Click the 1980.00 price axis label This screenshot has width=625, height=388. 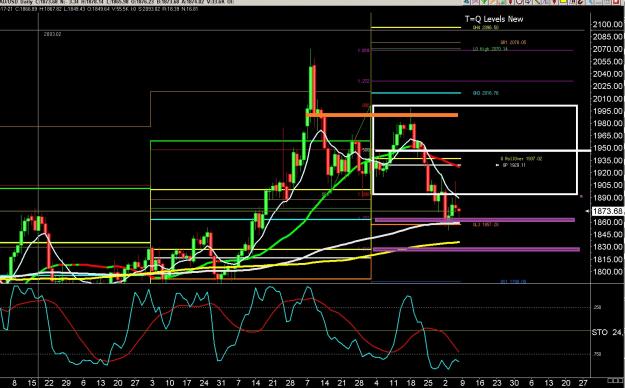[608, 123]
